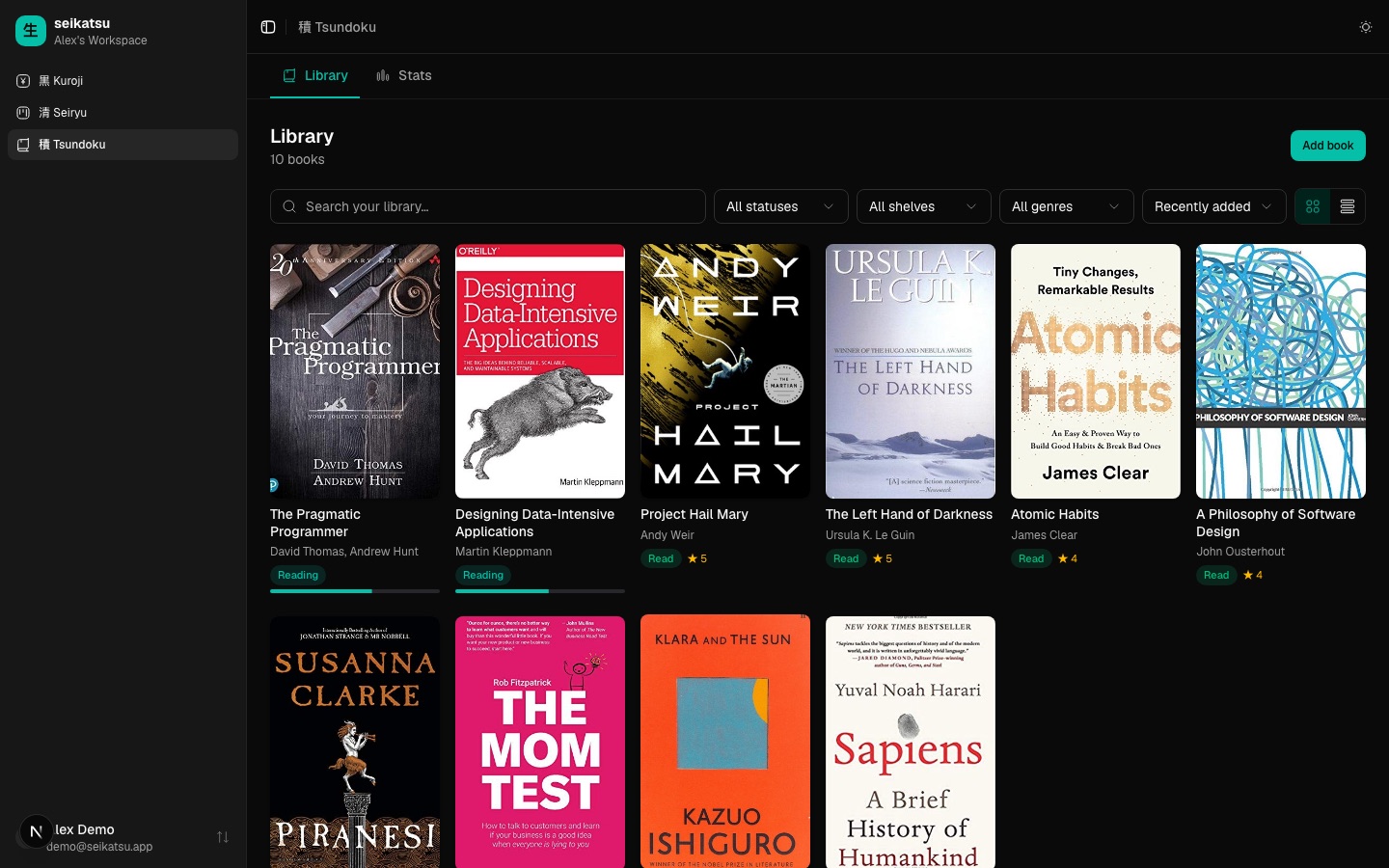Open the Piranesi book cover
This screenshot has width=1389, height=868.
click(355, 743)
